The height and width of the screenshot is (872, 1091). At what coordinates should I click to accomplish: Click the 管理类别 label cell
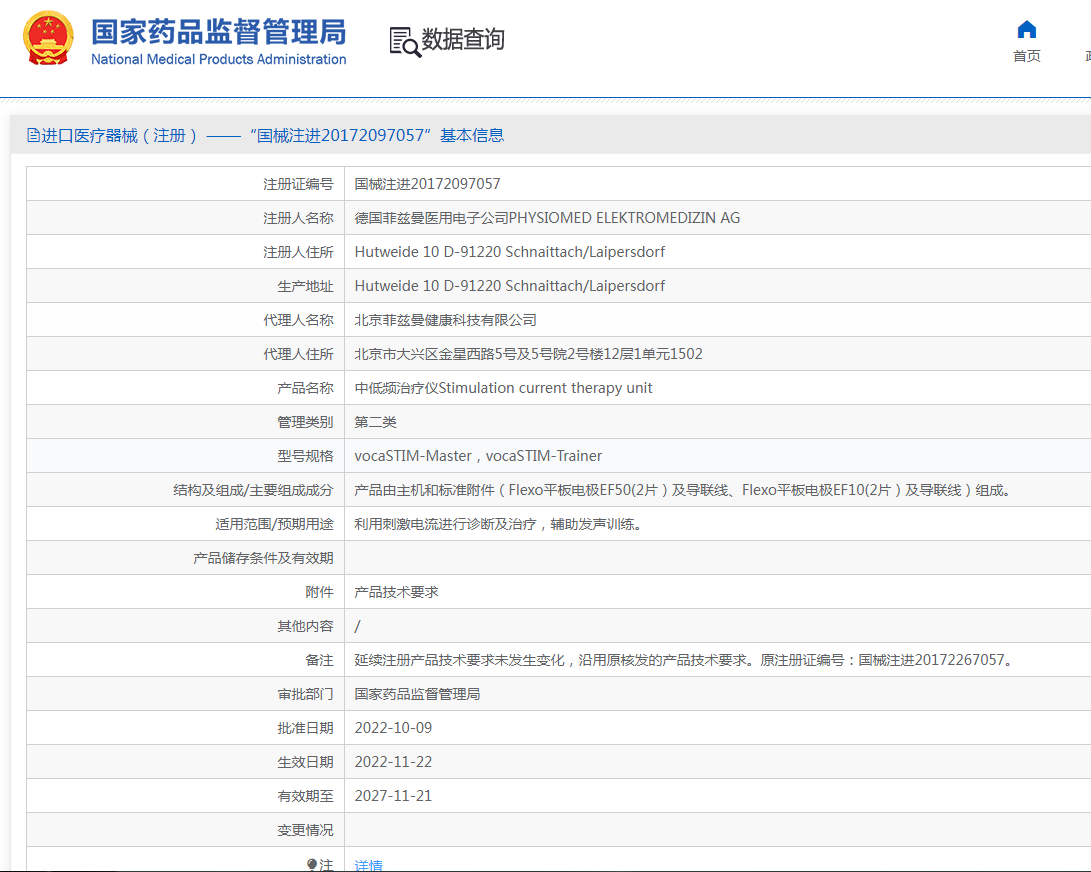186,422
